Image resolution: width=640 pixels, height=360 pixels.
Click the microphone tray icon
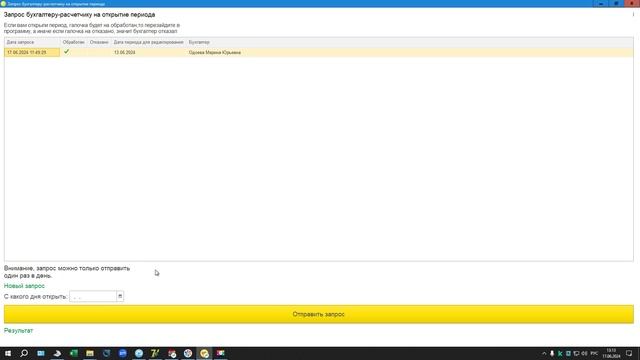552,353
